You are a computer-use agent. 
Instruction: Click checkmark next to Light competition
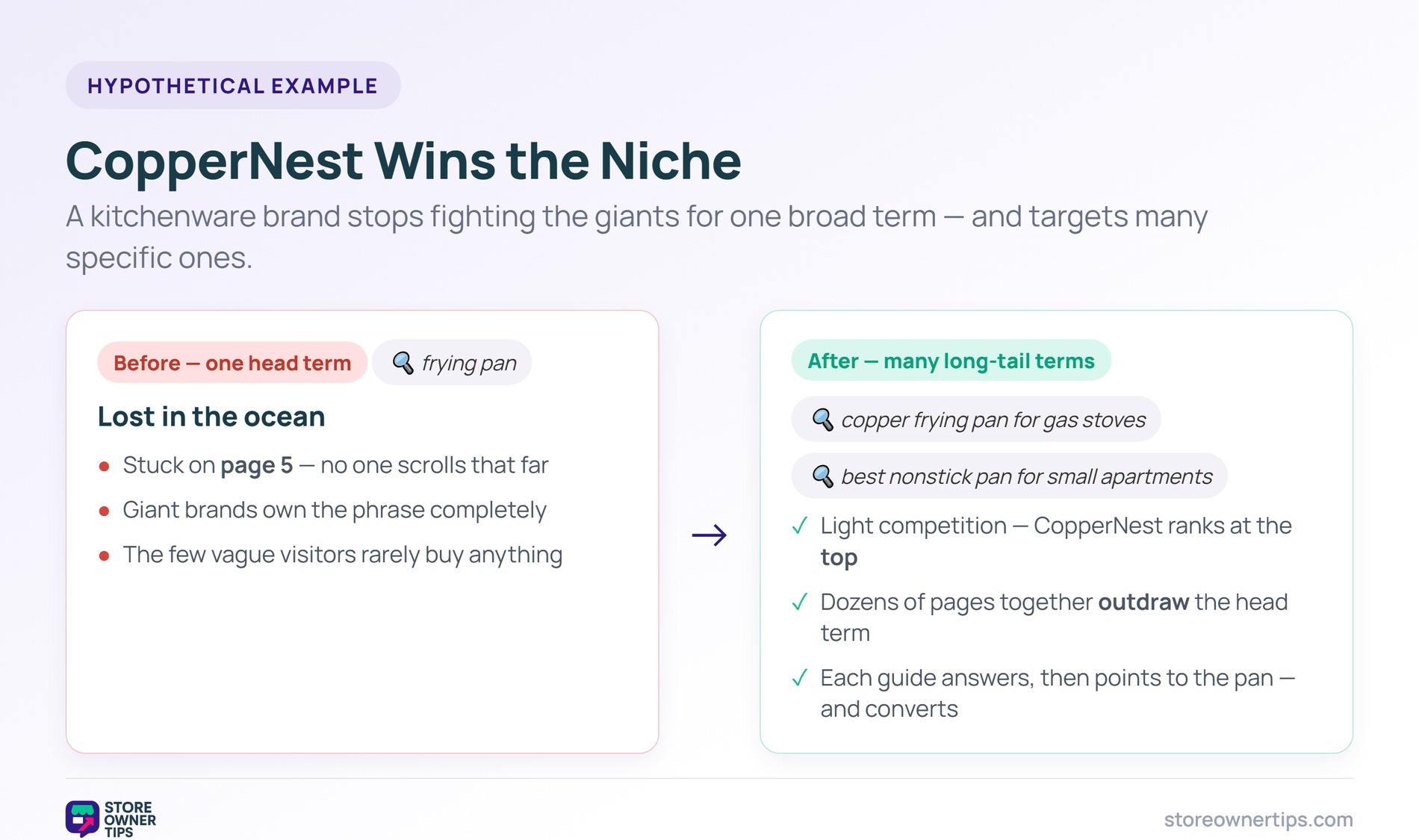tap(799, 526)
